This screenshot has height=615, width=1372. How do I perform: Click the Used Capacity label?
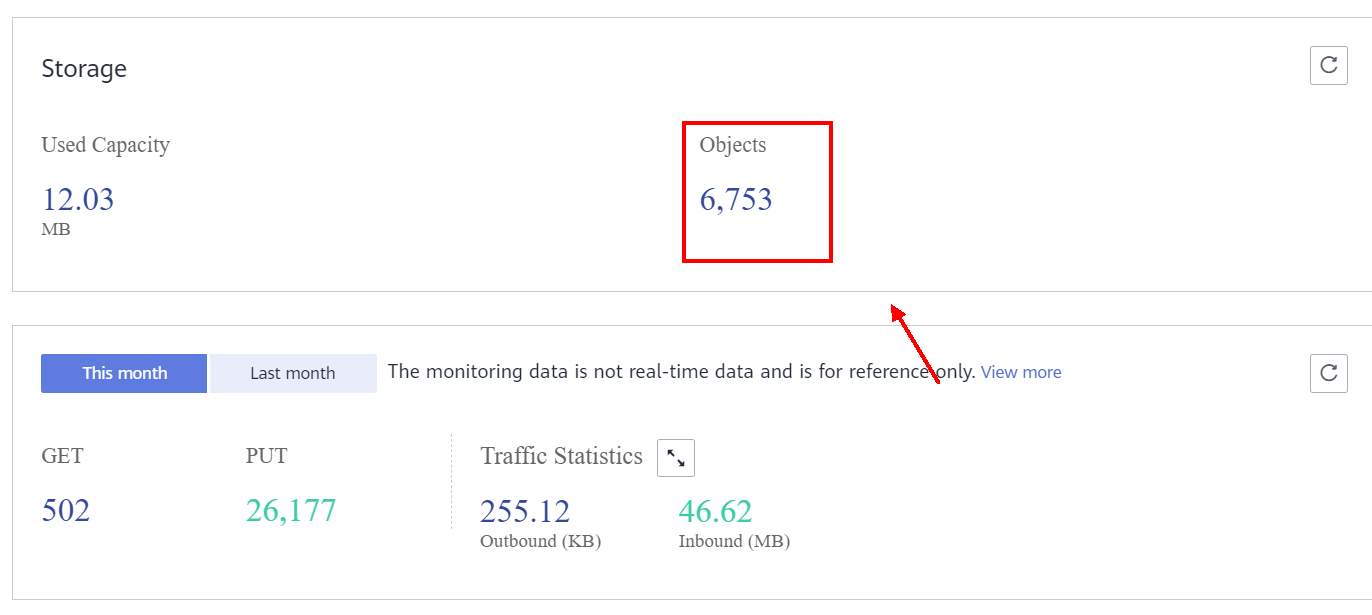coord(105,145)
